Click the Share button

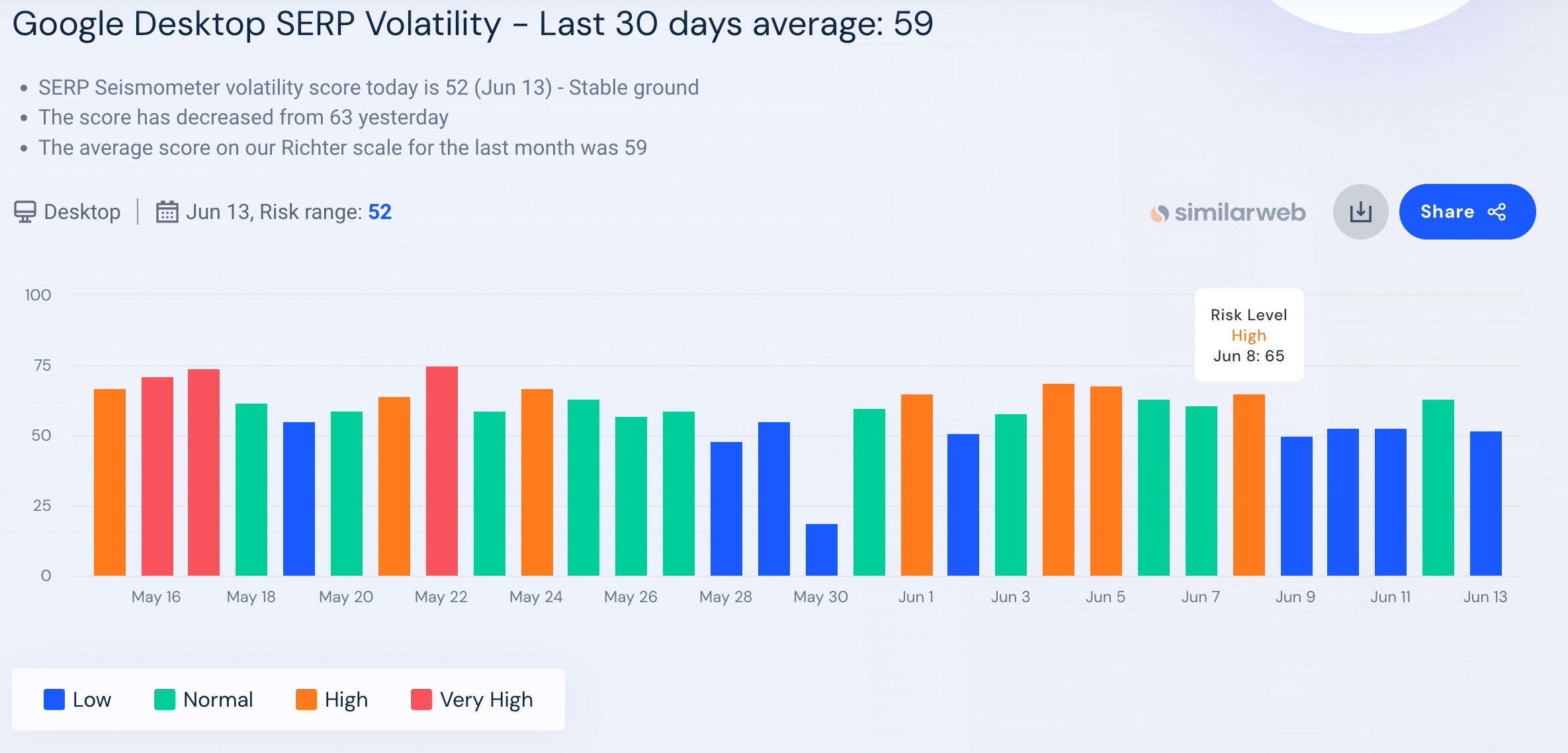1467,212
